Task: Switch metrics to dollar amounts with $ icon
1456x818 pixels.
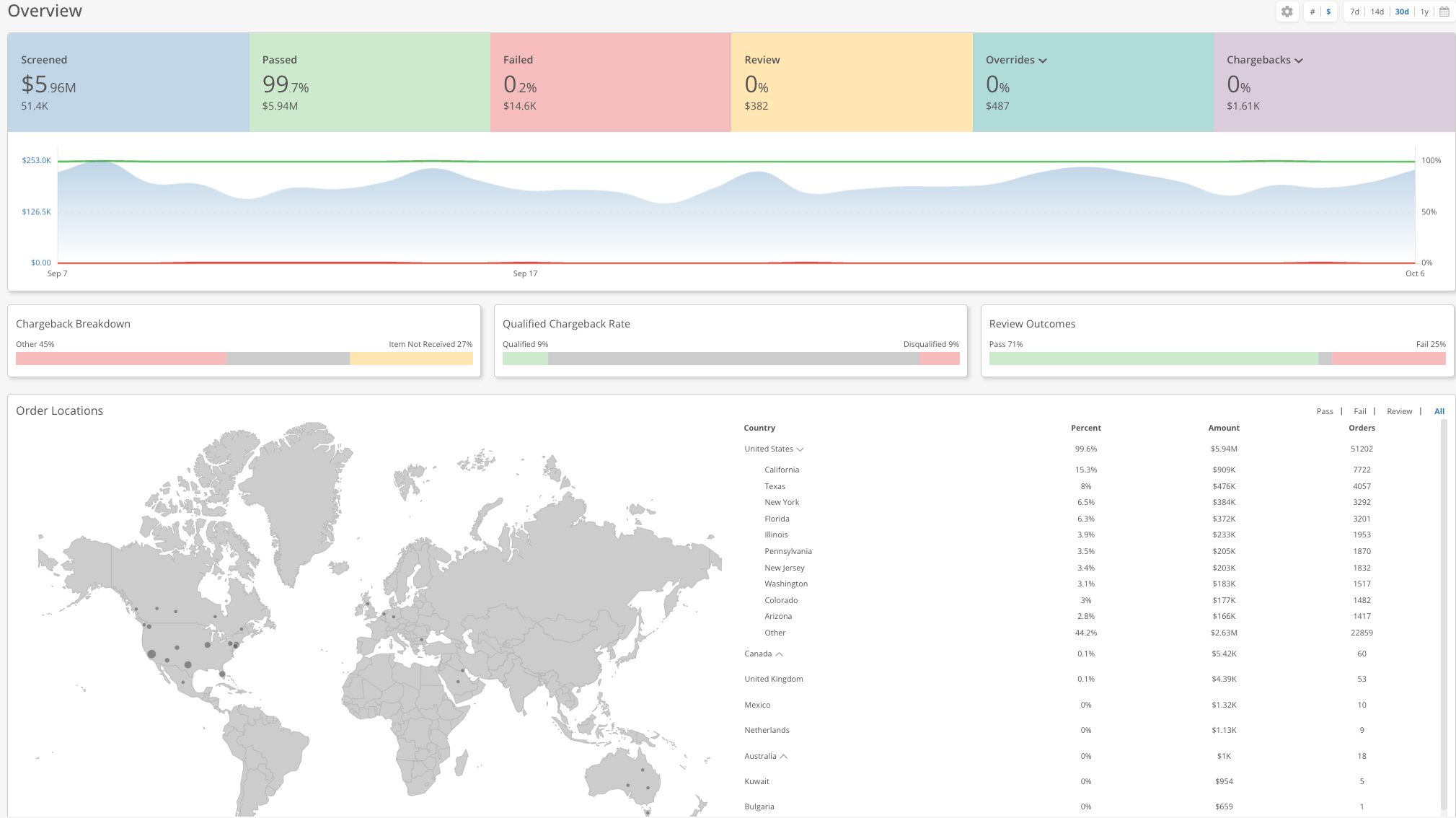Action: [1327, 12]
